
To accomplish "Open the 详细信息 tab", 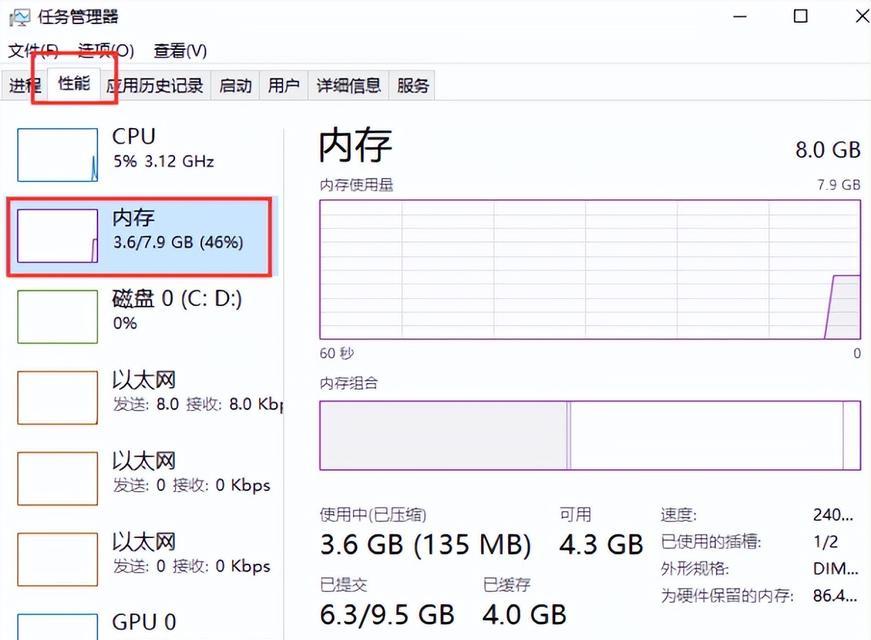I will tap(349, 86).
